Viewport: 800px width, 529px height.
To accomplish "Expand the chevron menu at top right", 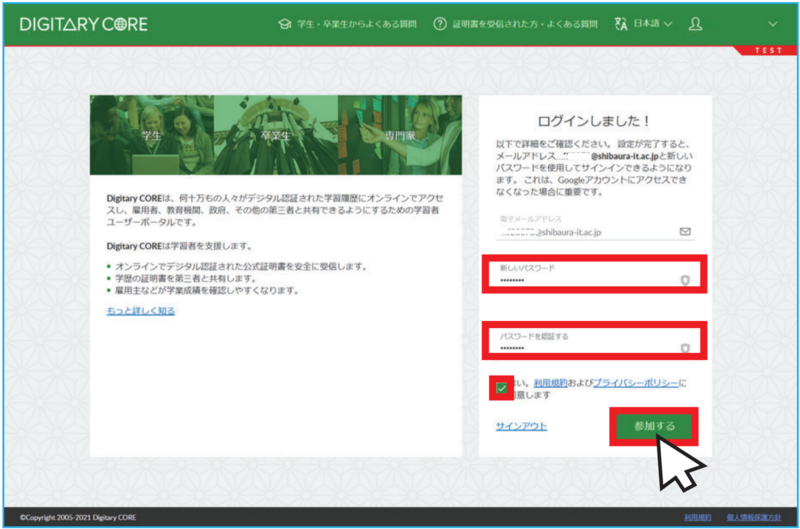I will (x=772, y=23).
